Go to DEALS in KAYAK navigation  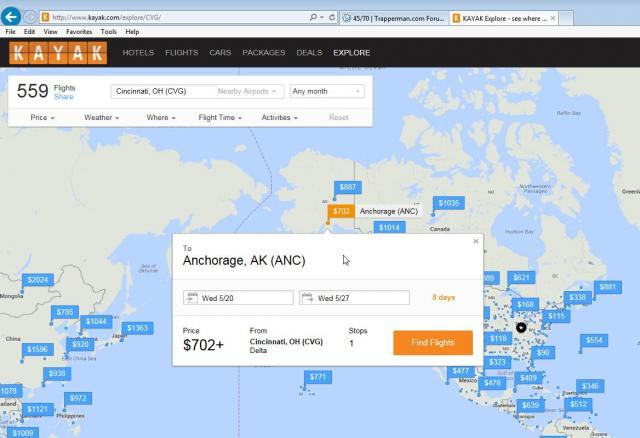click(309, 53)
